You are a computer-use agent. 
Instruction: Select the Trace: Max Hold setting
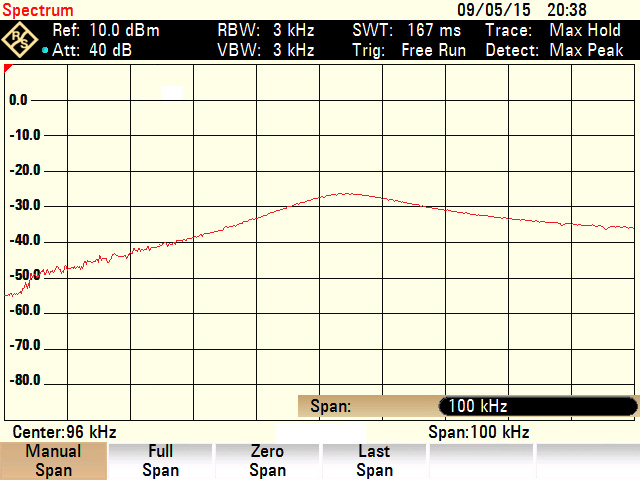[553, 30]
